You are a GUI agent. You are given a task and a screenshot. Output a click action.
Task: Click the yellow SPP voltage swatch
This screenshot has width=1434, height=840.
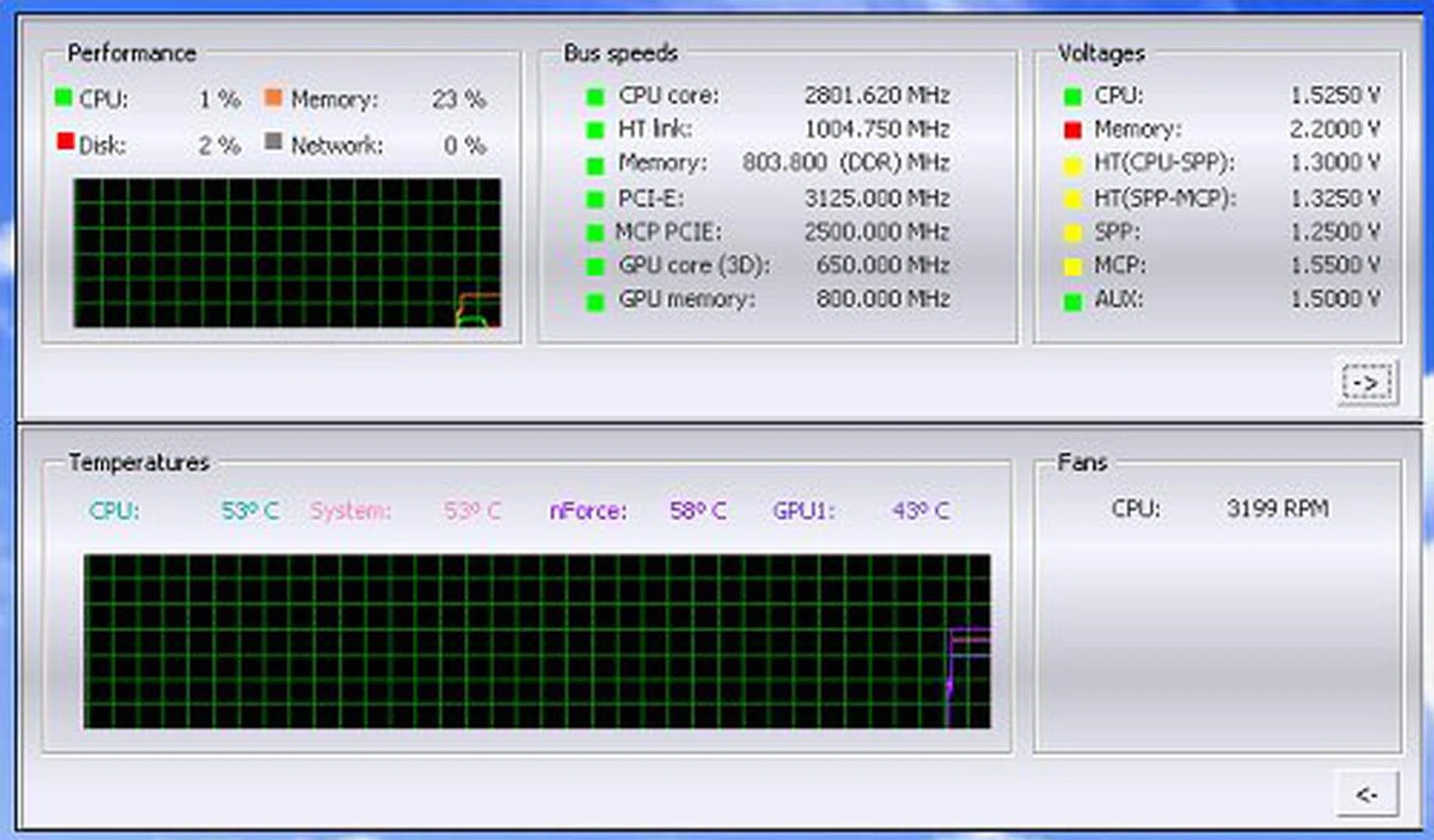pyautogui.click(x=1073, y=231)
